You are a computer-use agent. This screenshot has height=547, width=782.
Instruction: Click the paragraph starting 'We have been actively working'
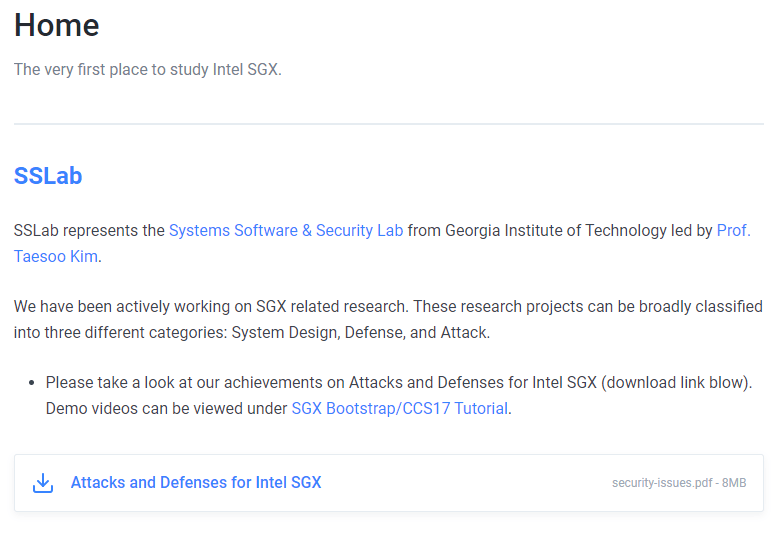[x=389, y=319]
